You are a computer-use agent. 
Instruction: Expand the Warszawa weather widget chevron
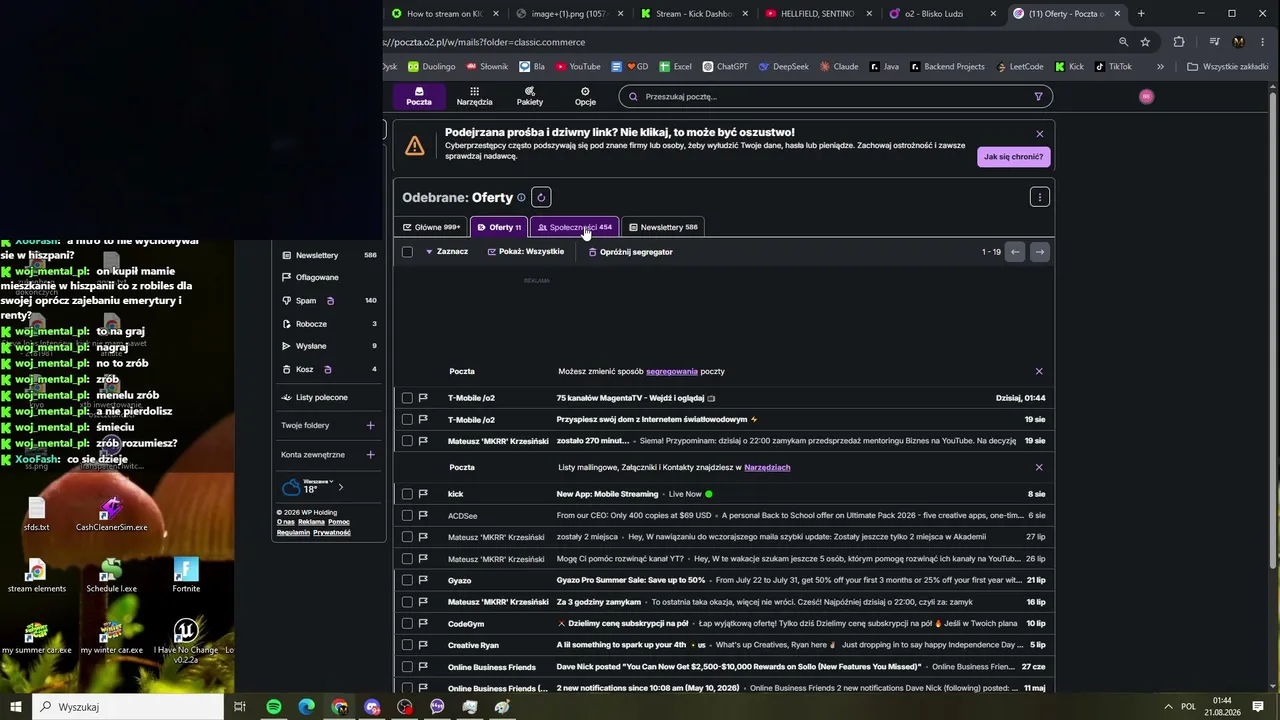340,487
